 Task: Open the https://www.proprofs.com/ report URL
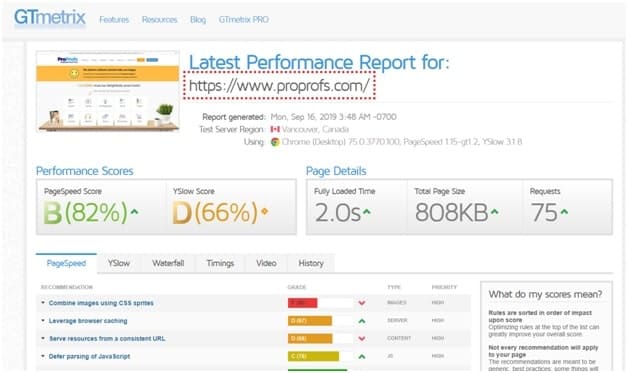pyautogui.click(x=279, y=85)
